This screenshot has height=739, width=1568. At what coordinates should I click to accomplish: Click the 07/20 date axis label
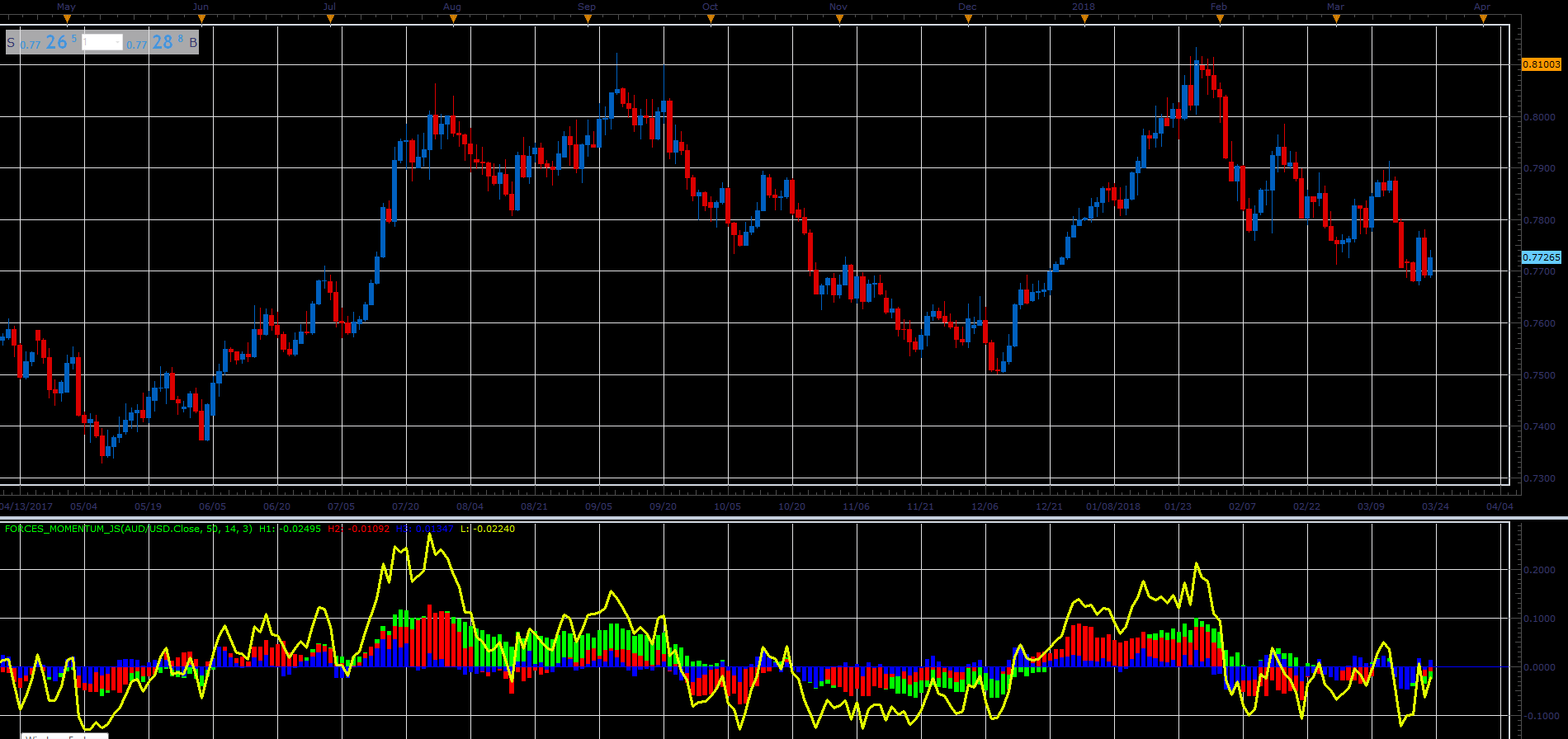405,506
